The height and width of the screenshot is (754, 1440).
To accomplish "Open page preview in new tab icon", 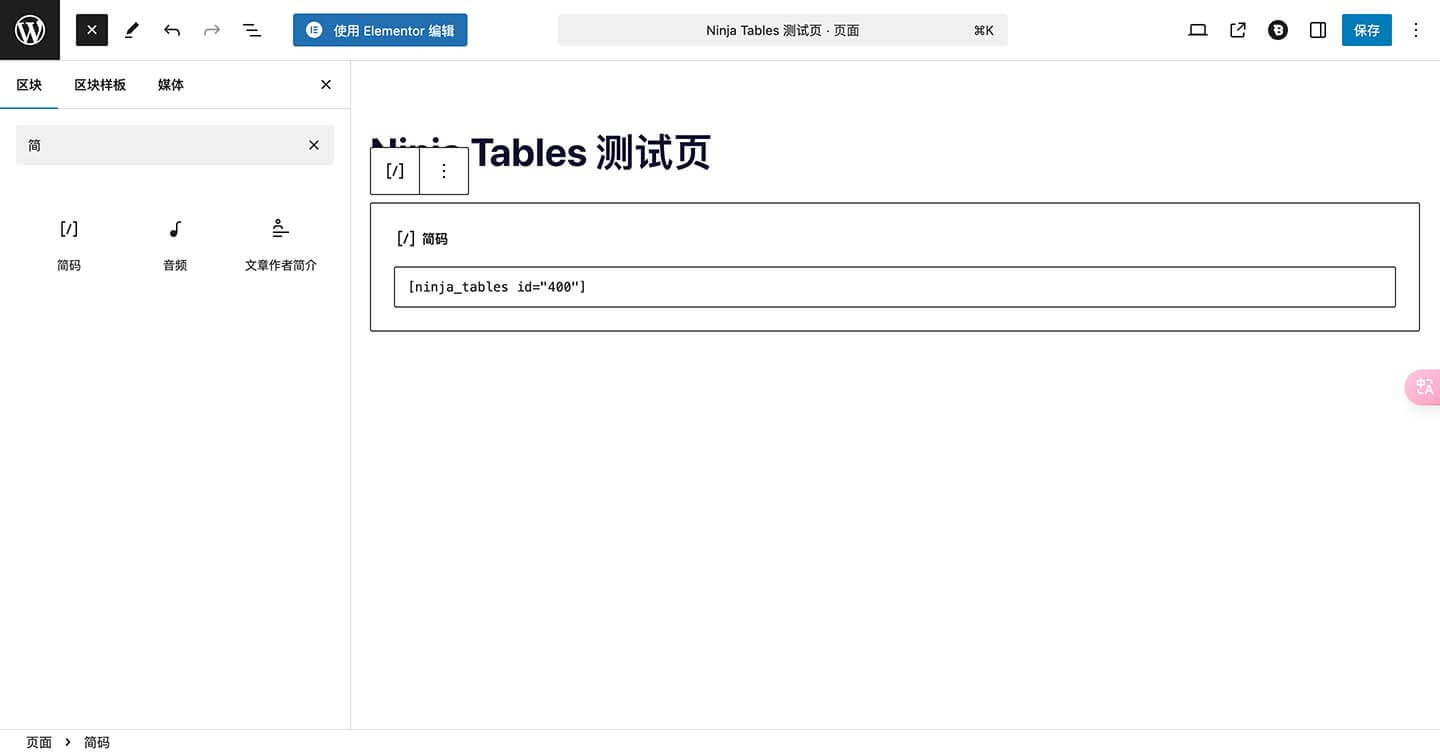I will tap(1238, 30).
